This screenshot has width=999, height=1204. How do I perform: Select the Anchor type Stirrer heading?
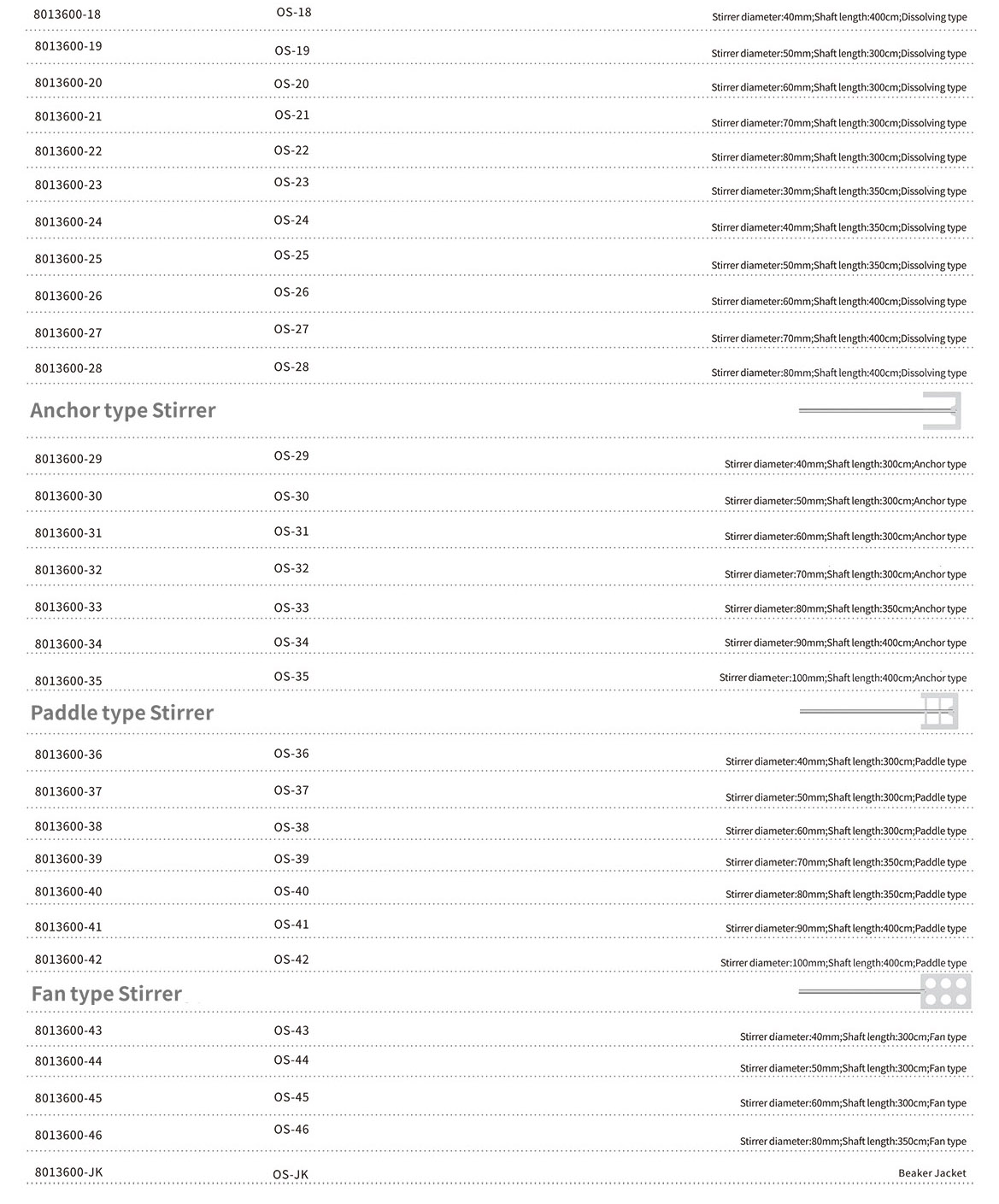tap(123, 411)
